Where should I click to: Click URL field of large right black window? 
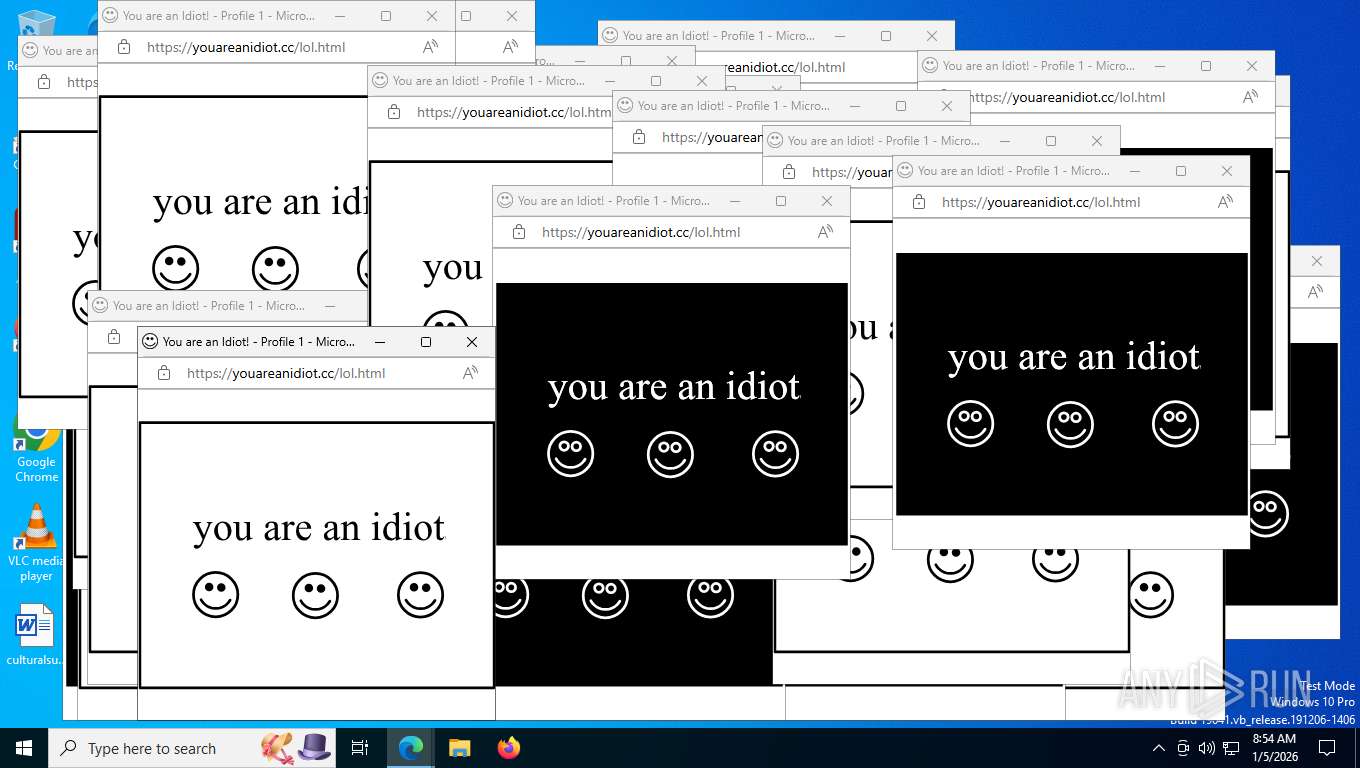coord(1041,202)
